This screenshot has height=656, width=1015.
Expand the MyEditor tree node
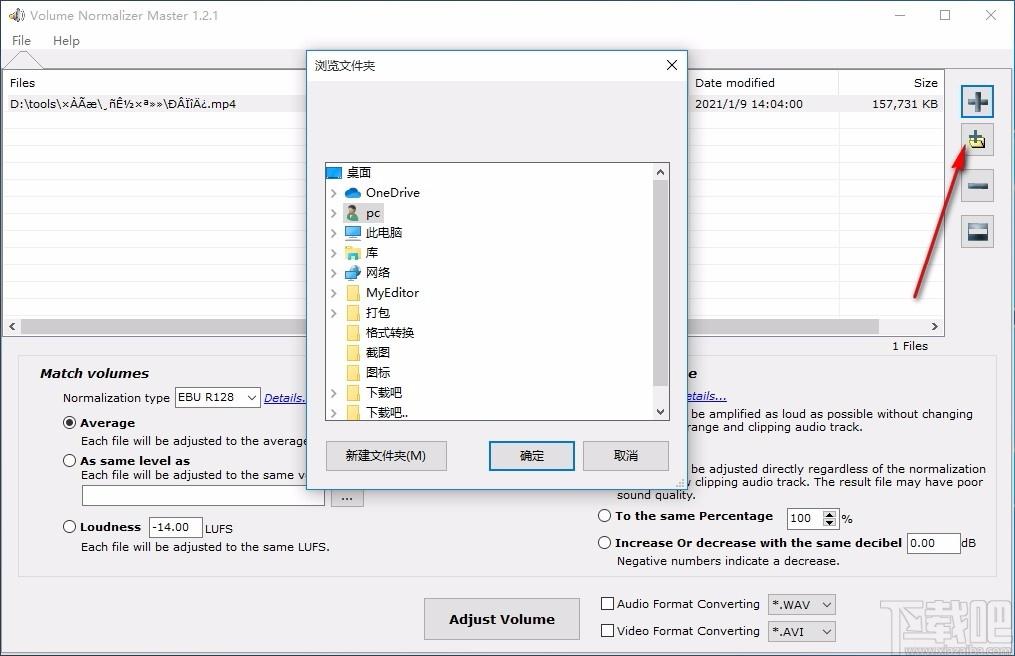point(333,293)
